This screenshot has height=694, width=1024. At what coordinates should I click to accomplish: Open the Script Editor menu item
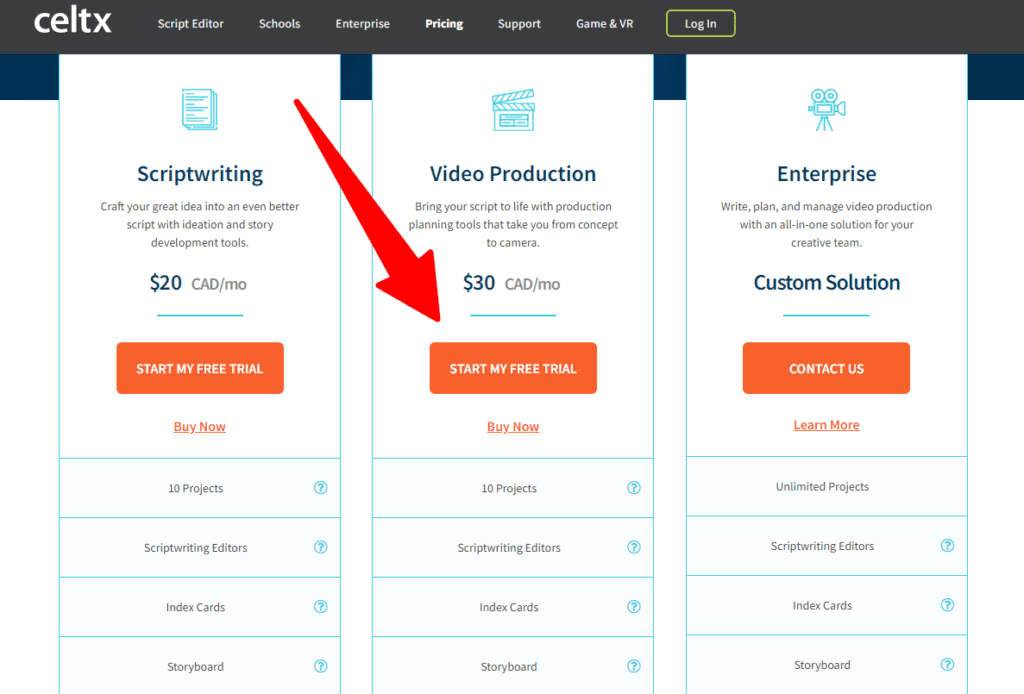click(x=190, y=23)
